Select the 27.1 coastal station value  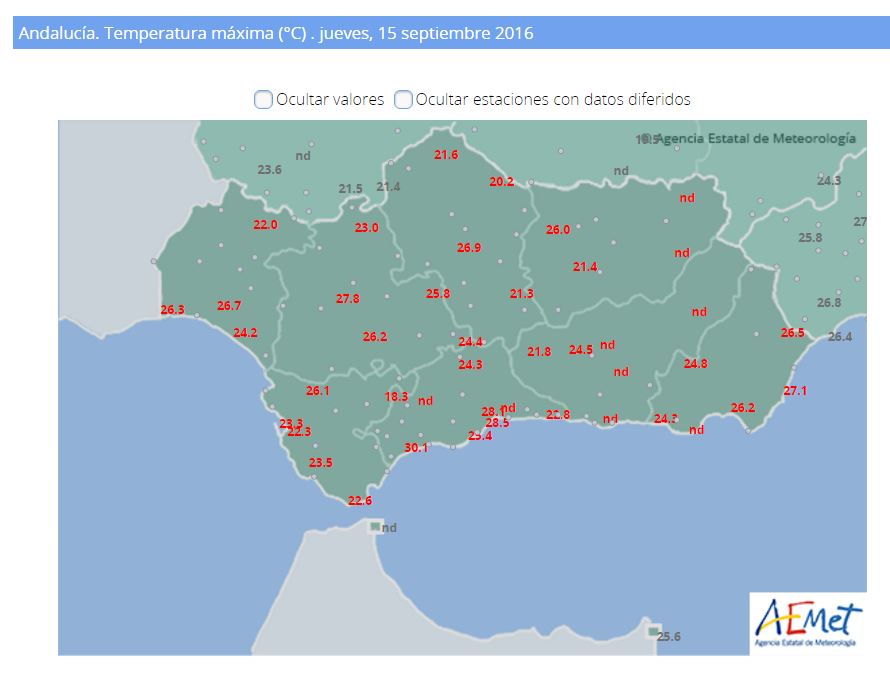[795, 391]
